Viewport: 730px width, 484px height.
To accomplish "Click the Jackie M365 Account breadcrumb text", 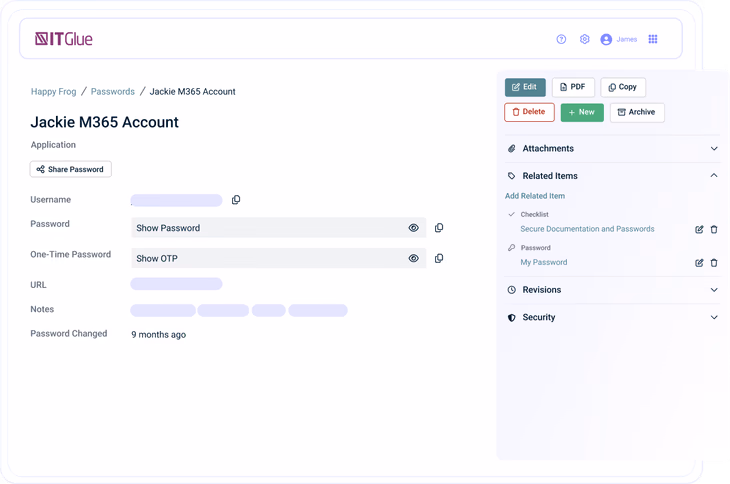I will (192, 92).
